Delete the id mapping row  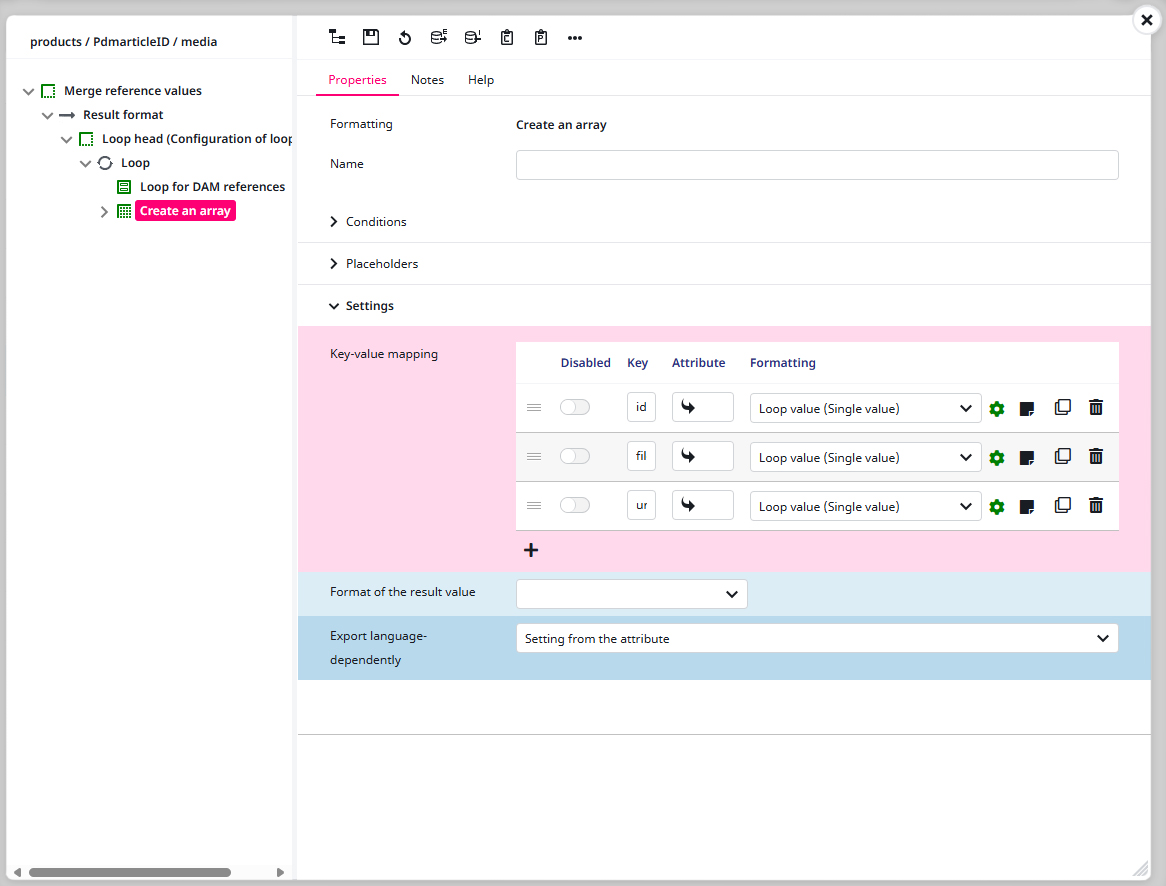(x=1096, y=407)
